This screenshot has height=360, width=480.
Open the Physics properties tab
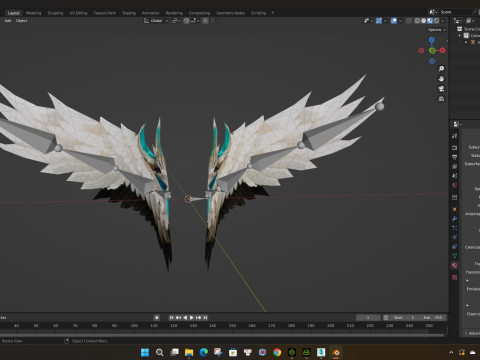click(x=455, y=237)
